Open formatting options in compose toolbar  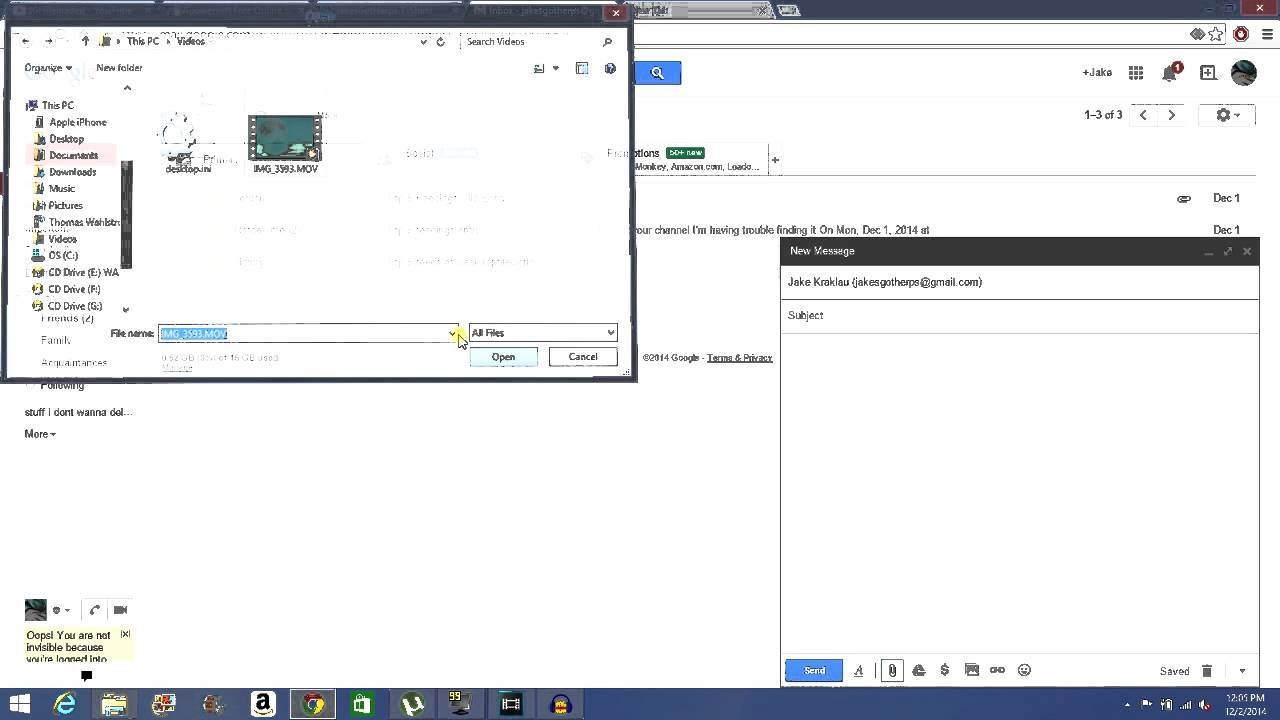858,671
